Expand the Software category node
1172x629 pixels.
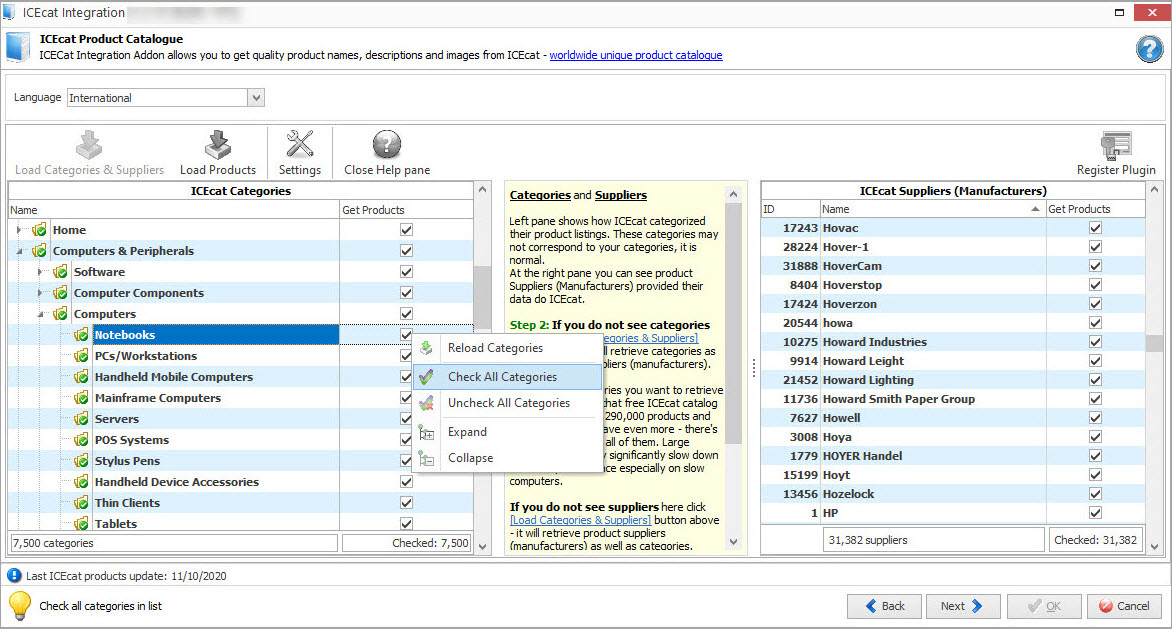tap(40, 272)
